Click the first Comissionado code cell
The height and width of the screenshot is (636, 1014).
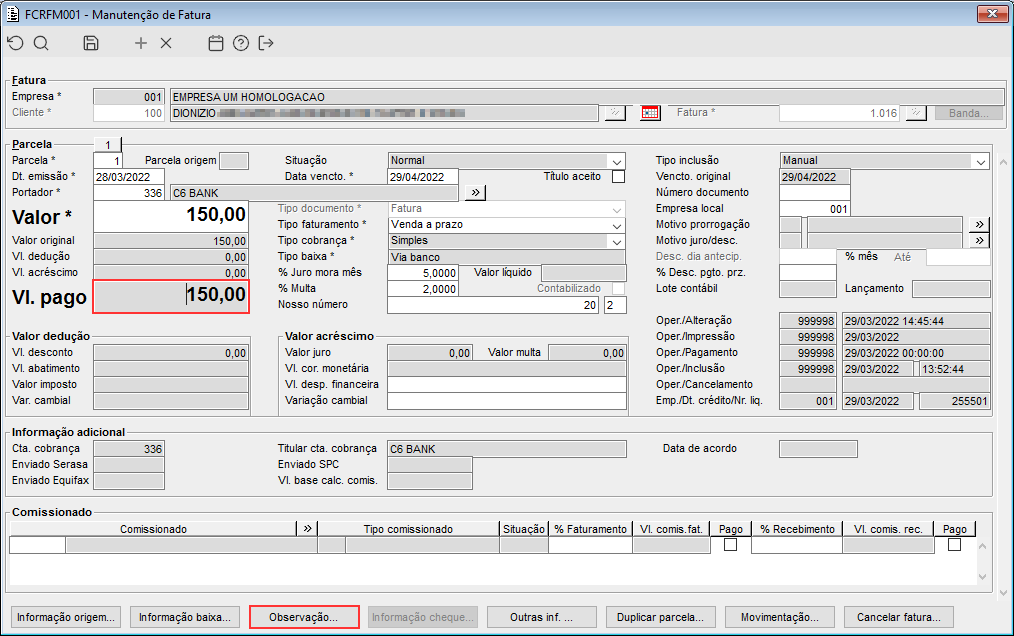pyautogui.click(x=38, y=545)
